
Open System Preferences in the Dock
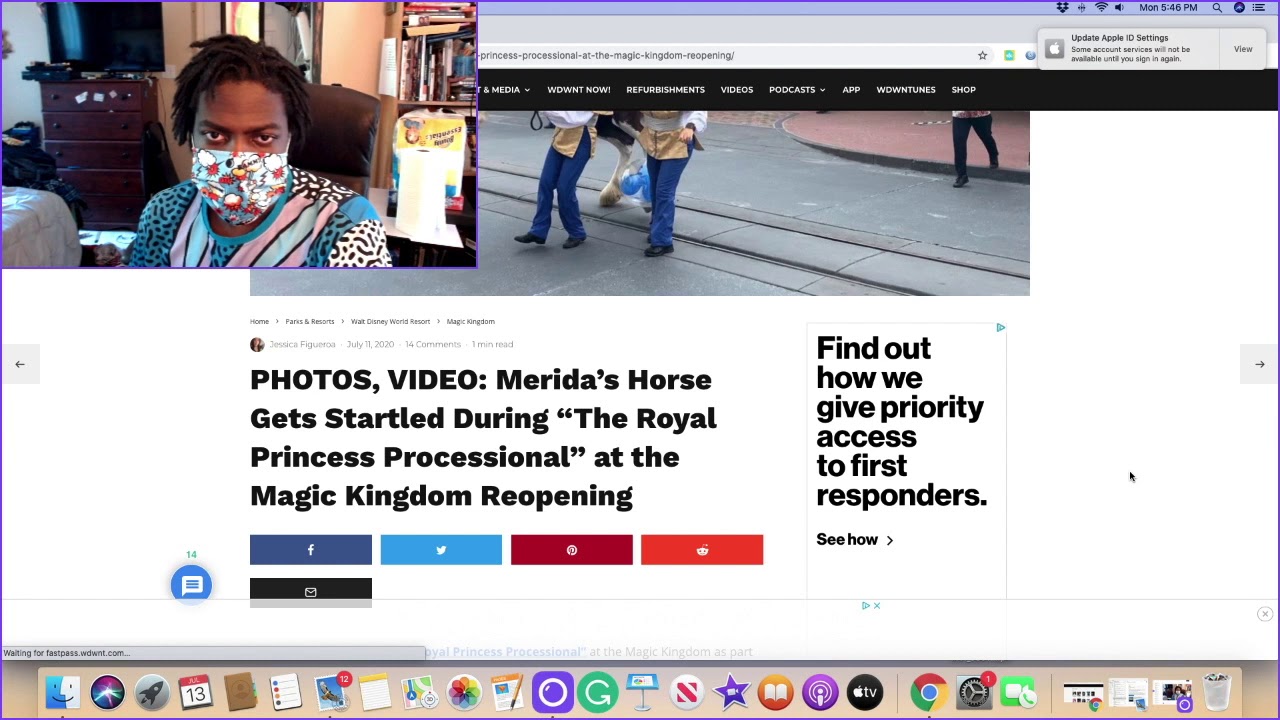tap(974, 692)
